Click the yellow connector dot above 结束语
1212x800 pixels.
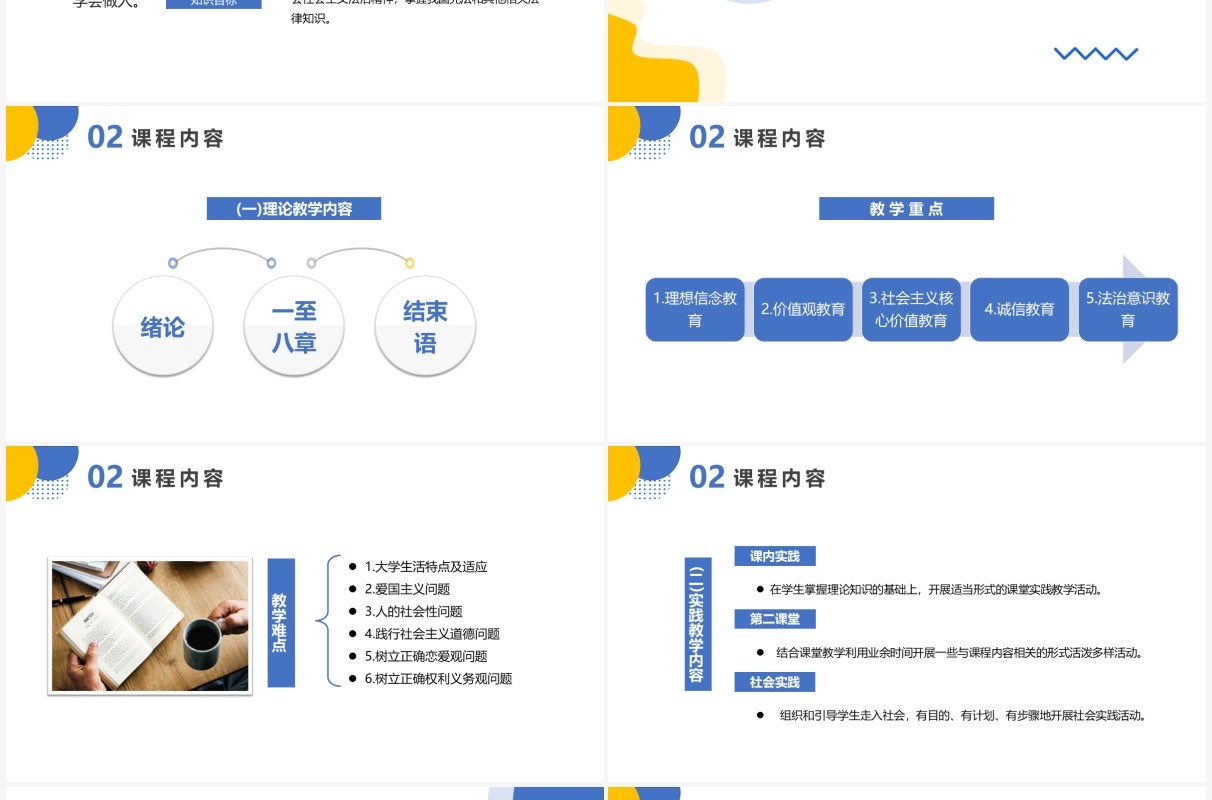[x=410, y=263]
